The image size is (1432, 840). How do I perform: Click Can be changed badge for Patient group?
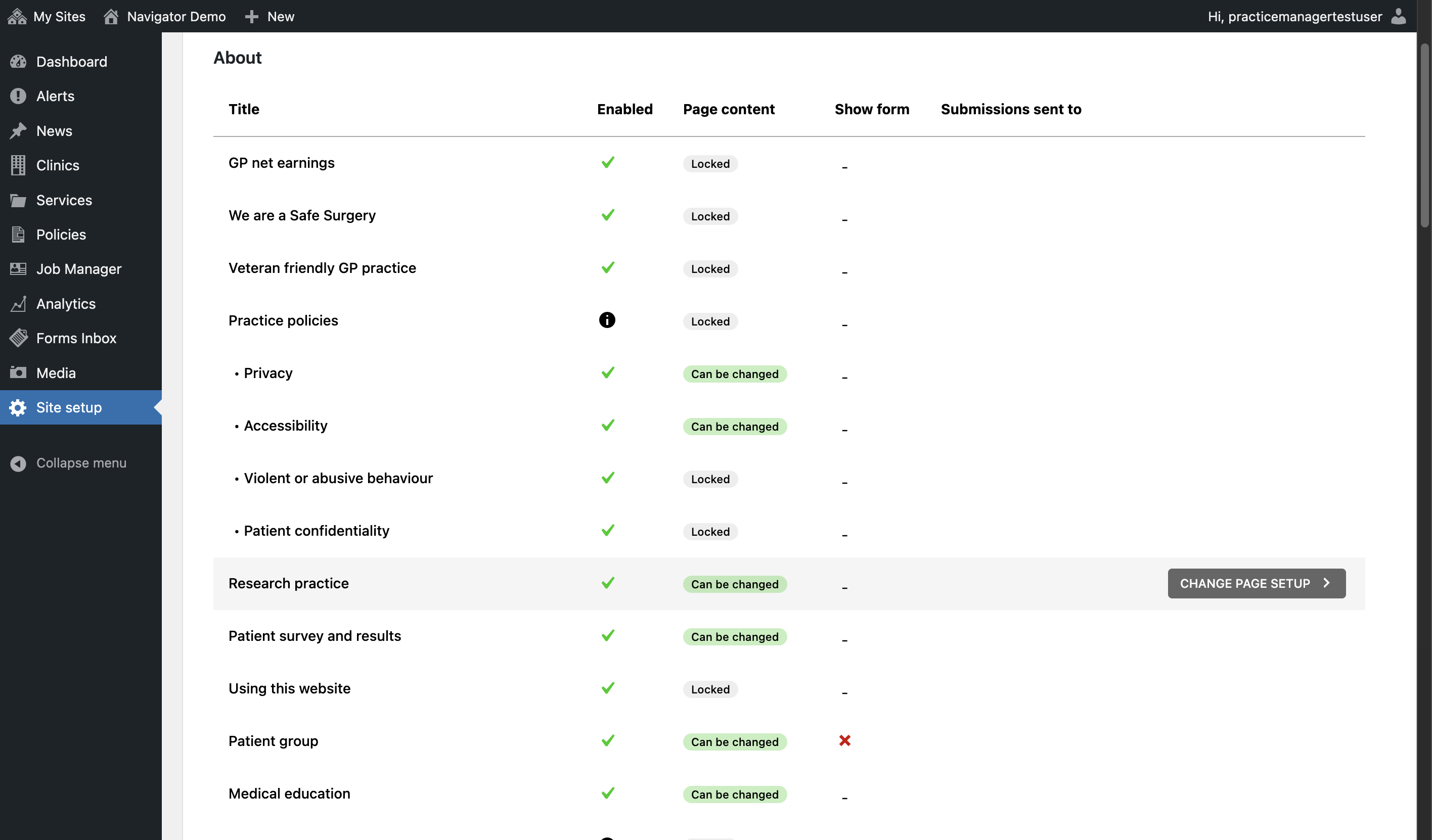tap(735, 742)
